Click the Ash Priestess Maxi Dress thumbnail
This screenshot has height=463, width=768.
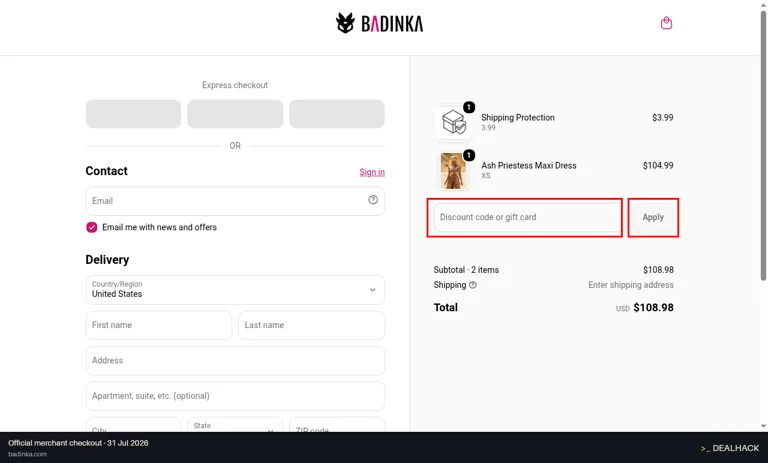tap(454, 171)
